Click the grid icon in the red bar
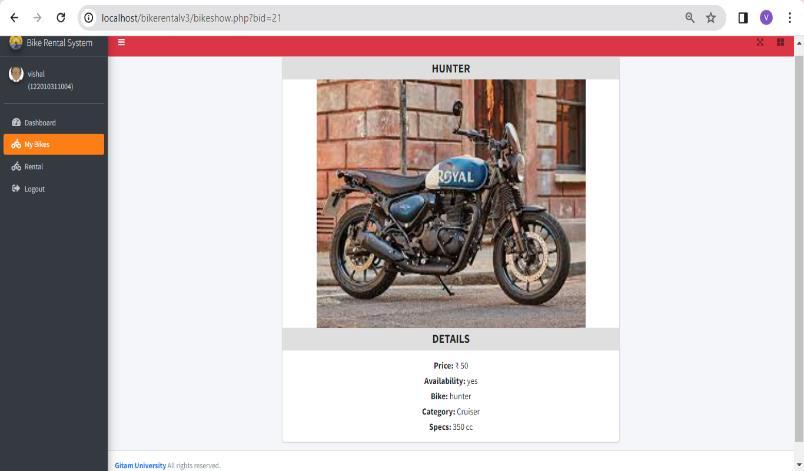The image size is (804, 471). coord(780,42)
